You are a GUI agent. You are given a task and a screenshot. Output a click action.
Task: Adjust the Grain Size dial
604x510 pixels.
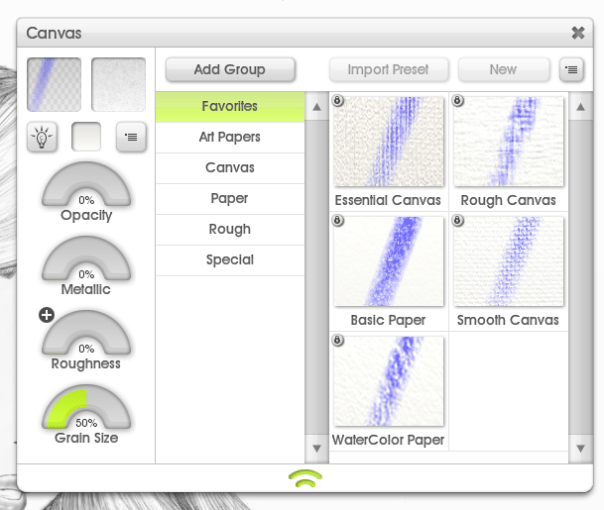point(86,412)
